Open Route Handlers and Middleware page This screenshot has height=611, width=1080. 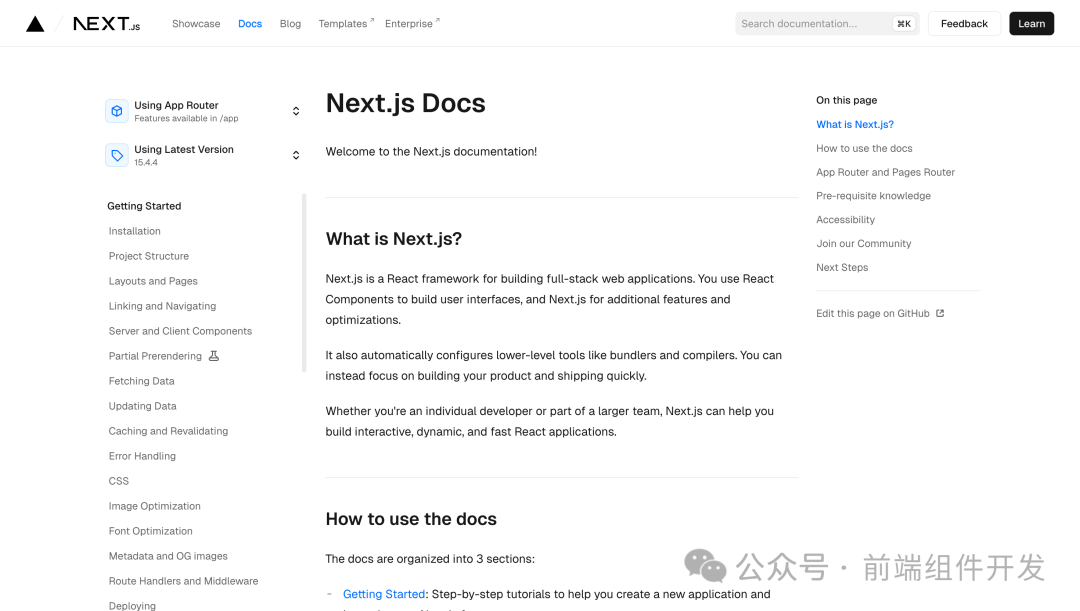click(x=183, y=581)
